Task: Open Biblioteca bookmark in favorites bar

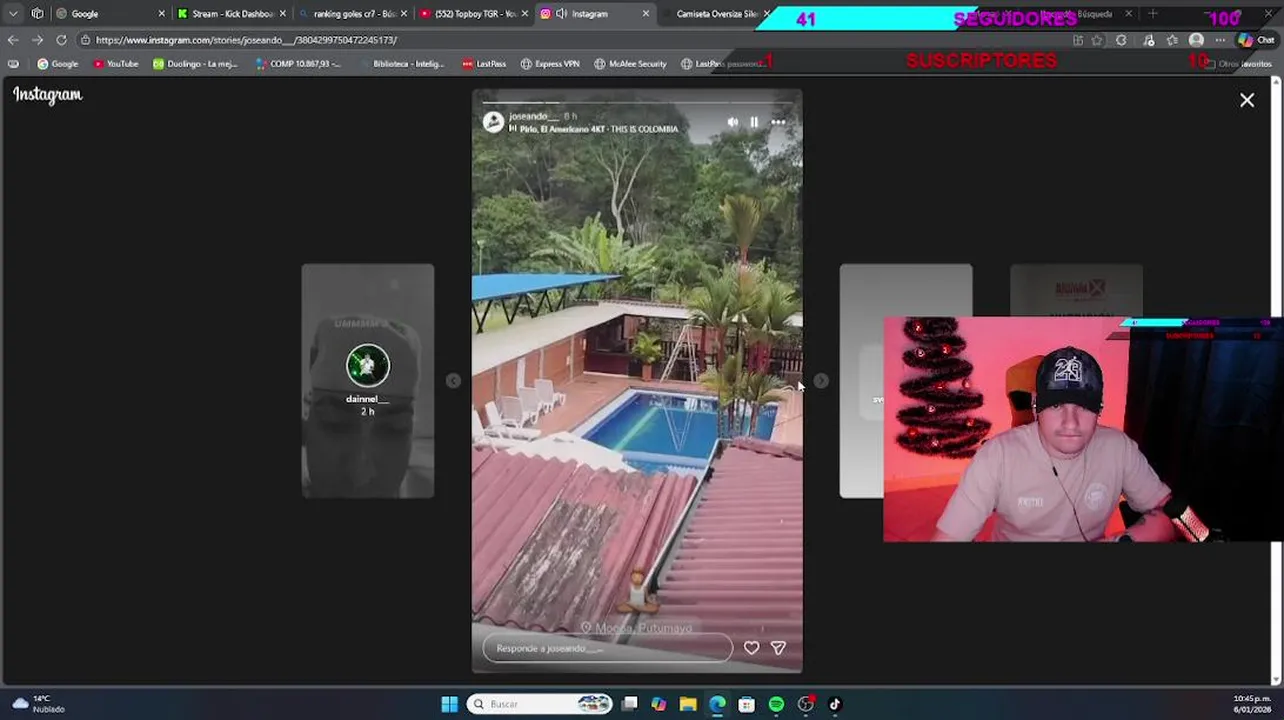Action: click(401, 63)
